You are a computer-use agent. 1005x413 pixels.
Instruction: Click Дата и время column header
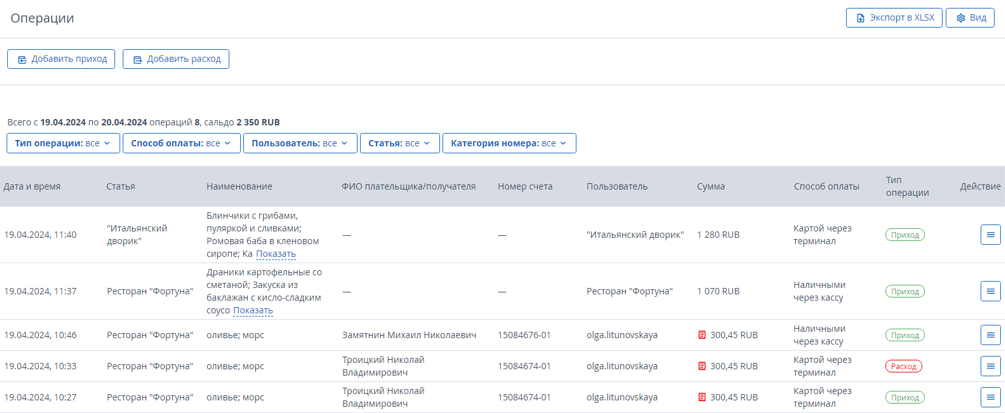pos(32,187)
